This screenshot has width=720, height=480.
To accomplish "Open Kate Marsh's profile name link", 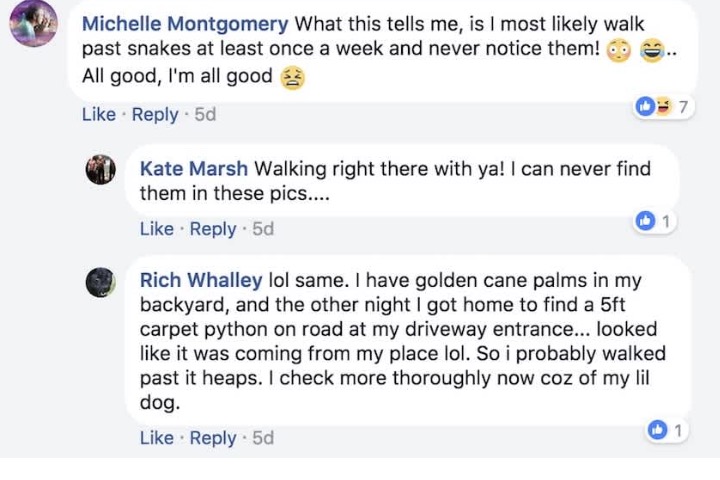I will pyautogui.click(x=195, y=169).
